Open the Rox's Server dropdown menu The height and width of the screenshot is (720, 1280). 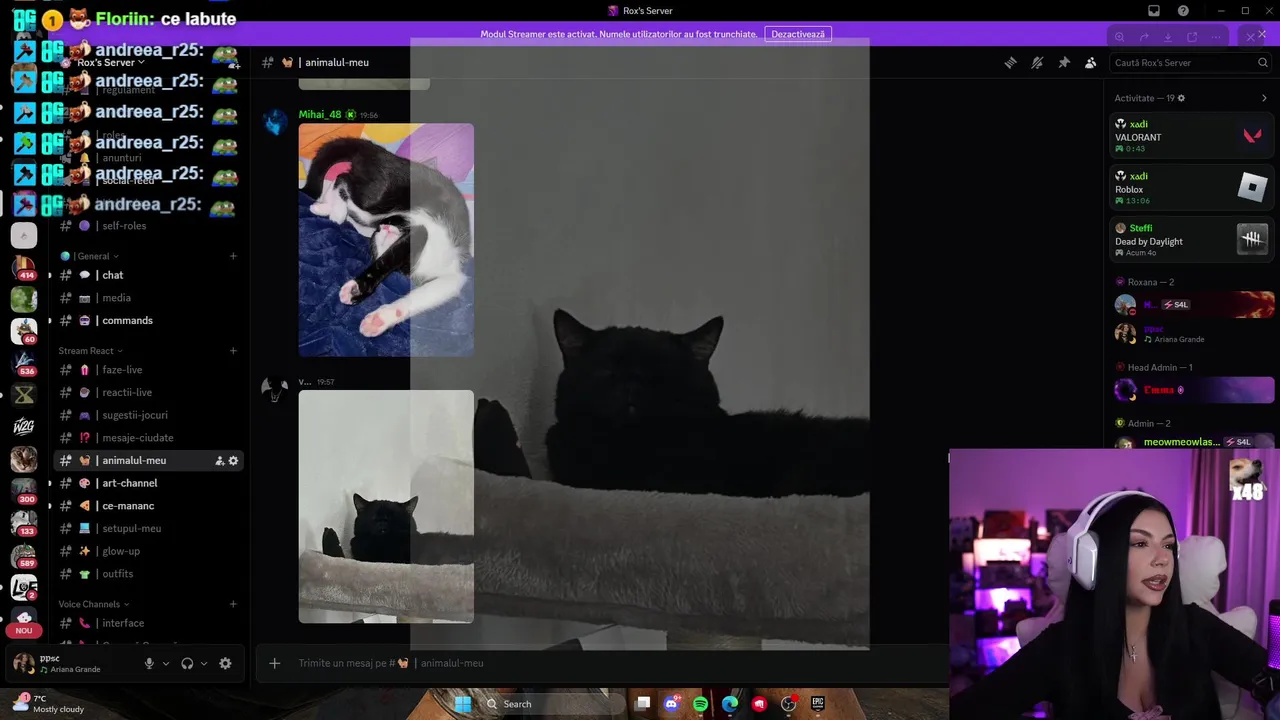click(x=112, y=62)
